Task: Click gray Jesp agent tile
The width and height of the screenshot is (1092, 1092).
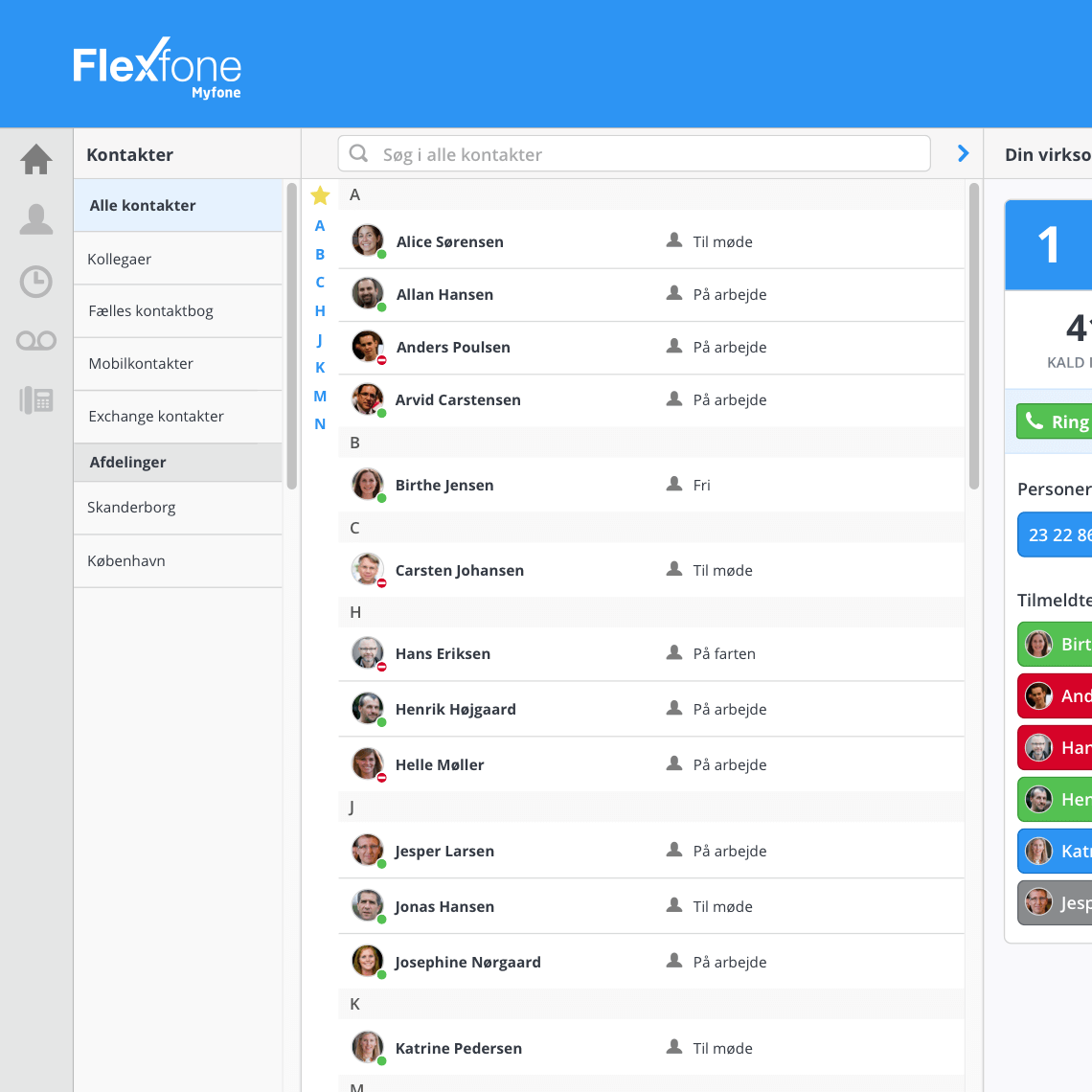Action: (1055, 902)
